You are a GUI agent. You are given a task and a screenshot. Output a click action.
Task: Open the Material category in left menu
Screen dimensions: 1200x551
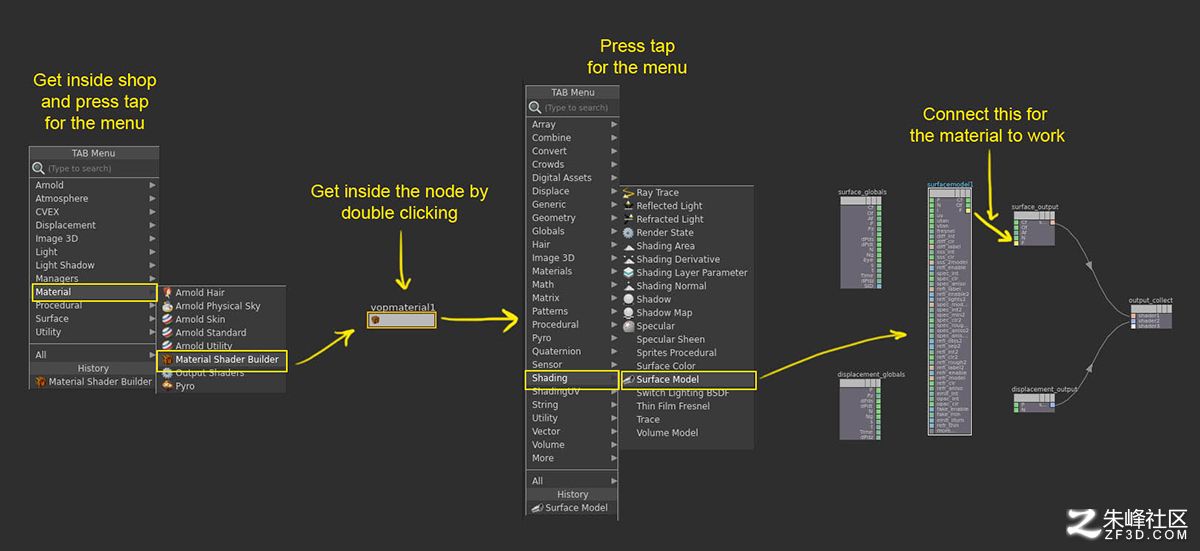pos(94,292)
